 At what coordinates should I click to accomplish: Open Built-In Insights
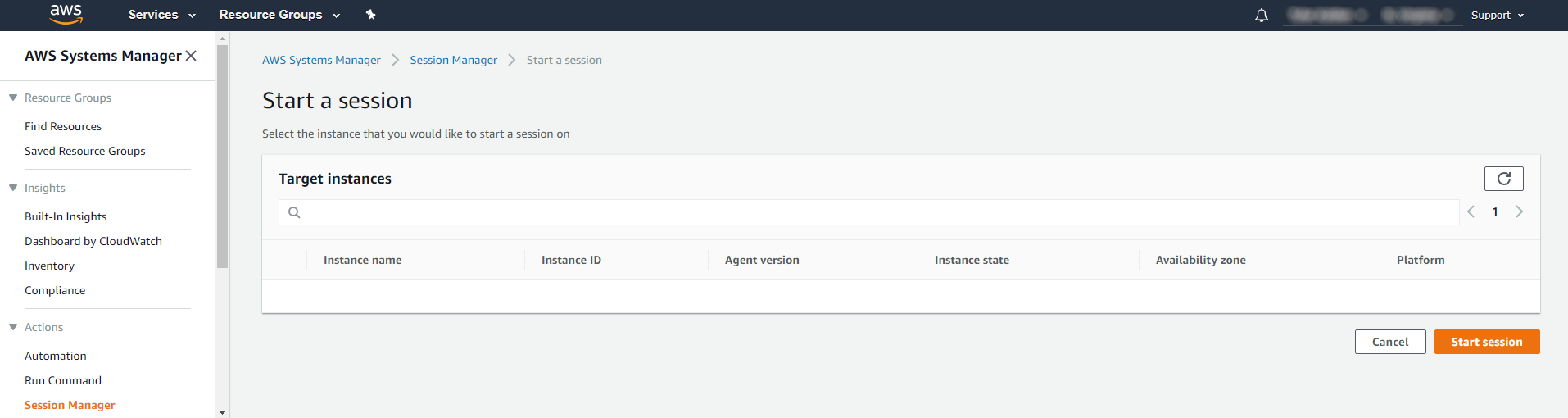point(66,216)
